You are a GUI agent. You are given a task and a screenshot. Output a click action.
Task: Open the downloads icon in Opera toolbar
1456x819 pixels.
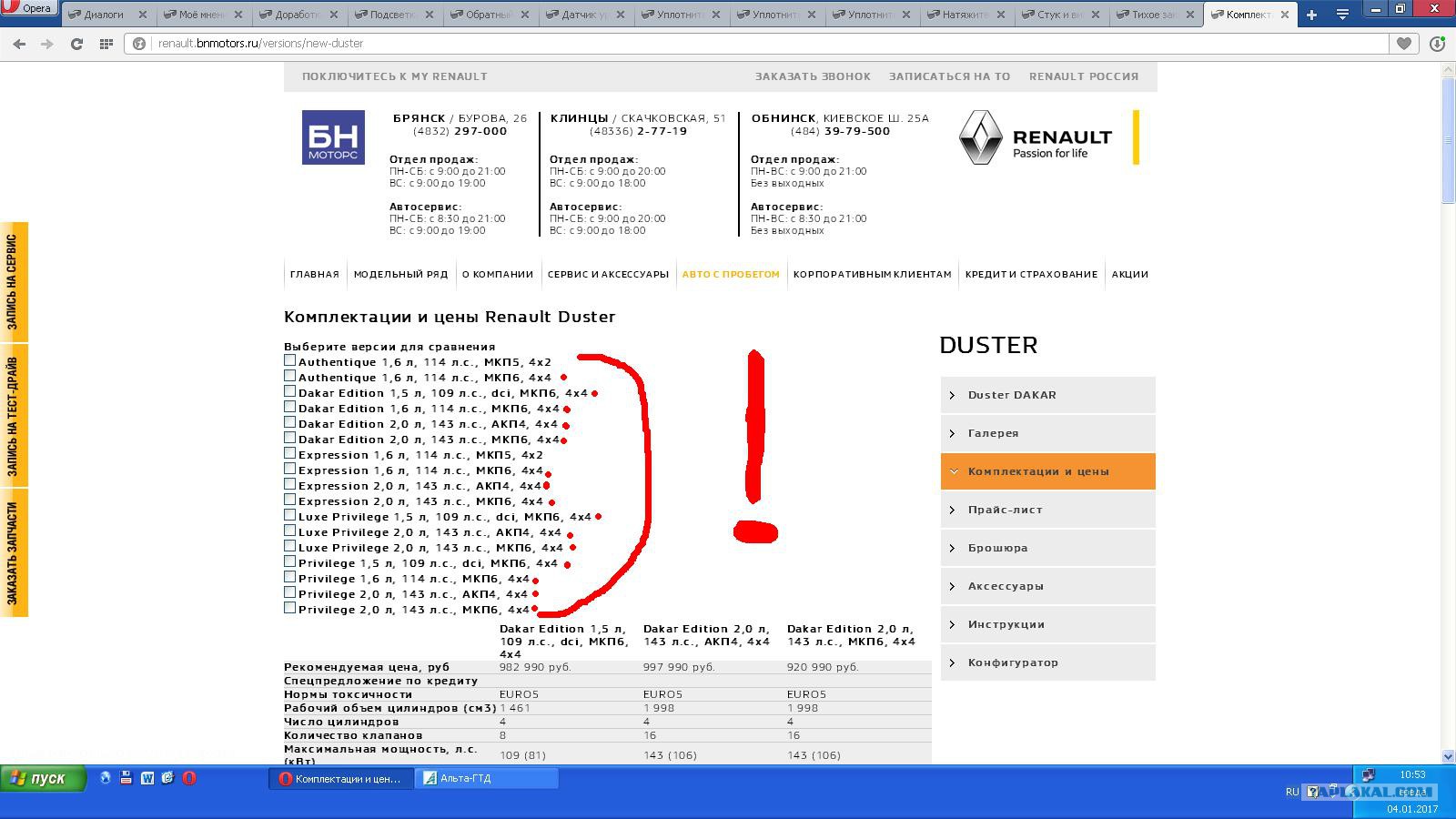pos(1438,44)
